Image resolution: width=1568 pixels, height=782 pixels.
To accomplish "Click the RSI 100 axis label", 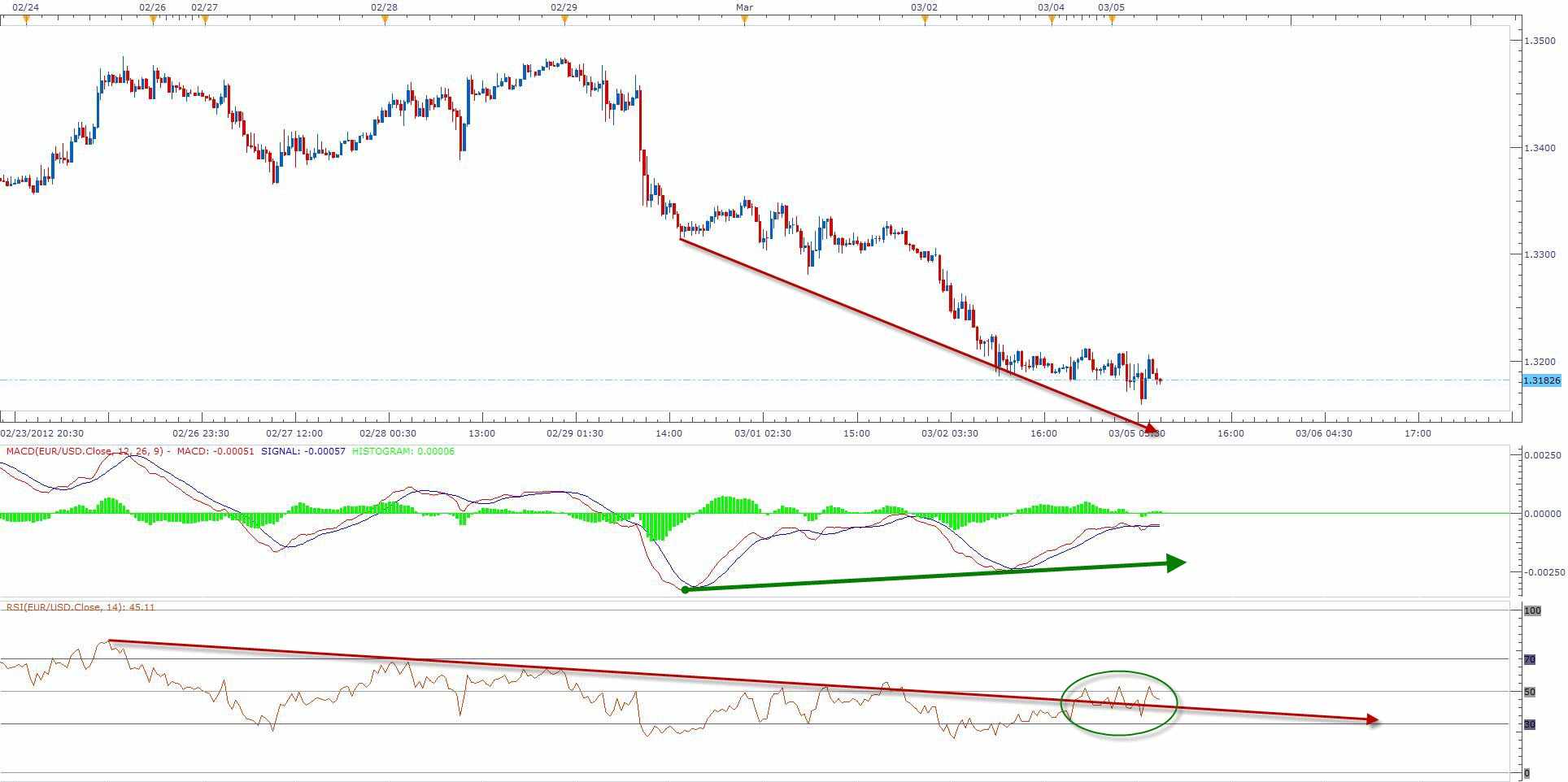I will (x=1532, y=610).
